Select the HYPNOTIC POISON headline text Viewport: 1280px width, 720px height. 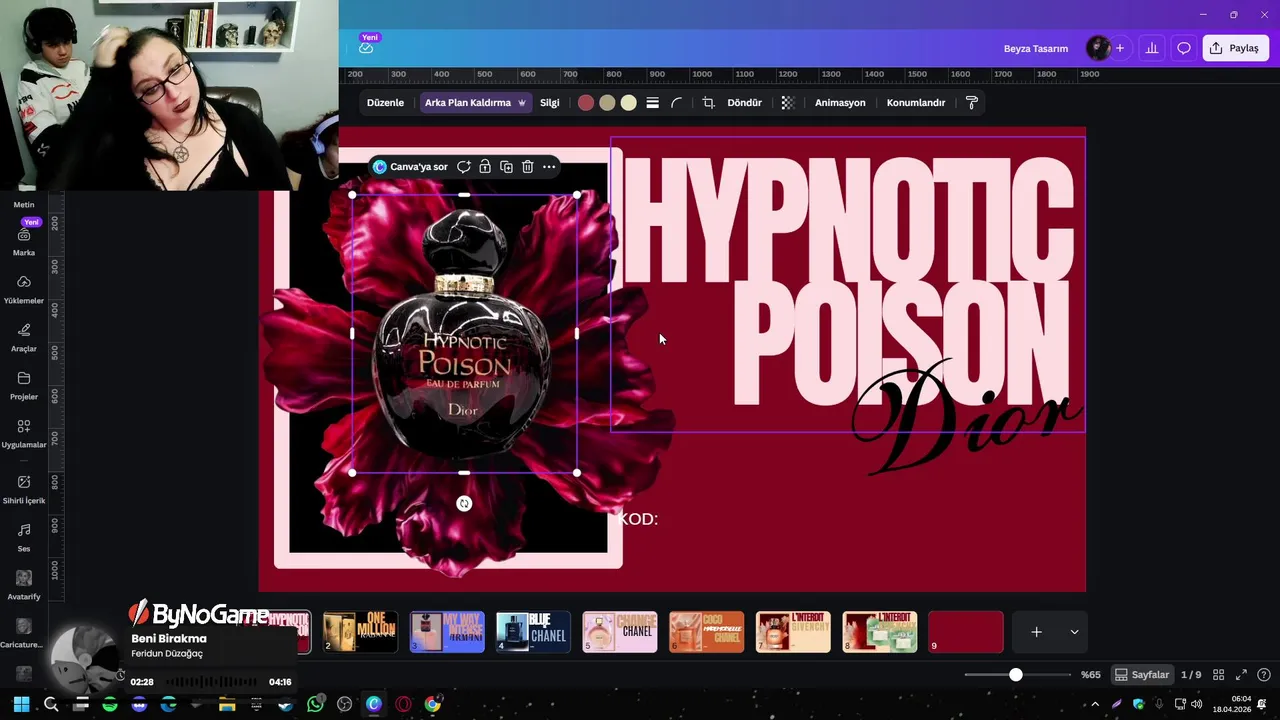coord(848,282)
